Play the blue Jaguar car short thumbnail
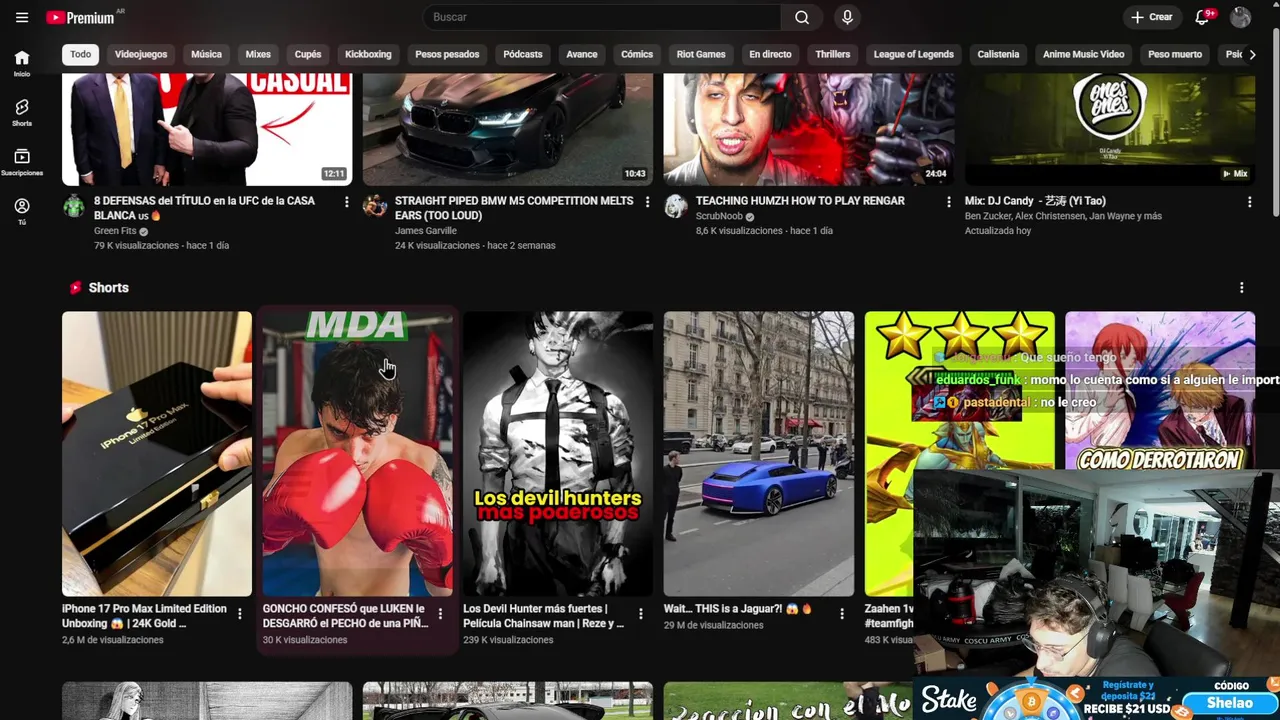 759,454
